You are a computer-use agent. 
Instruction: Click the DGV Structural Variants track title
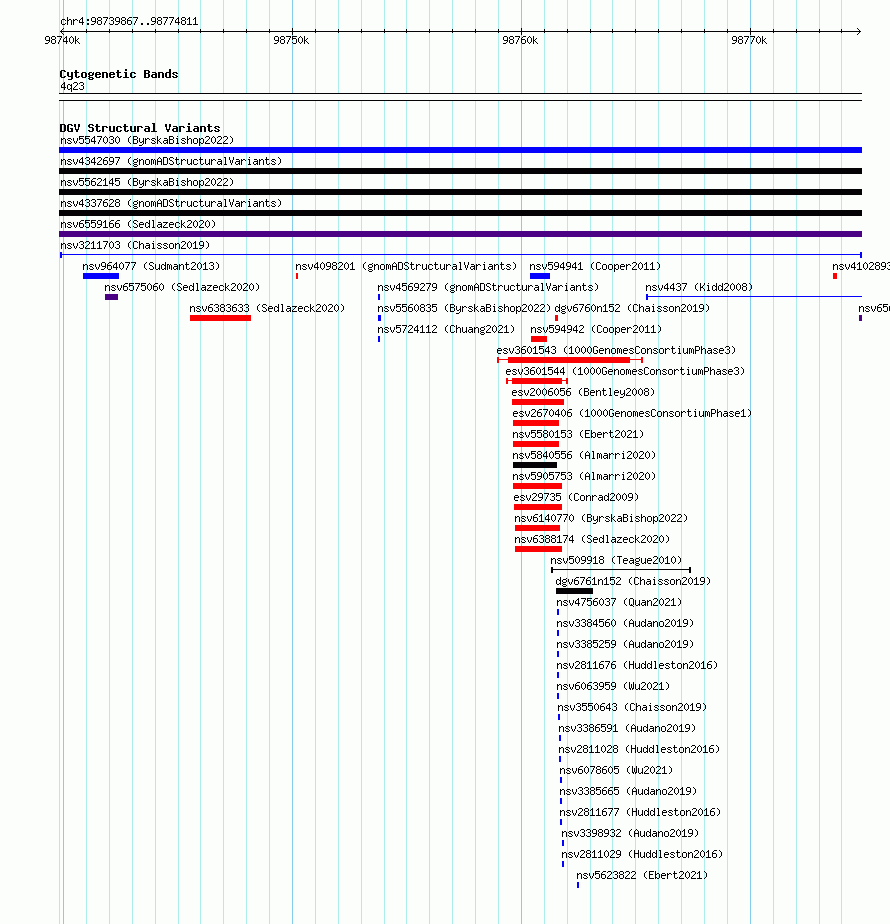tap(140, 128)
